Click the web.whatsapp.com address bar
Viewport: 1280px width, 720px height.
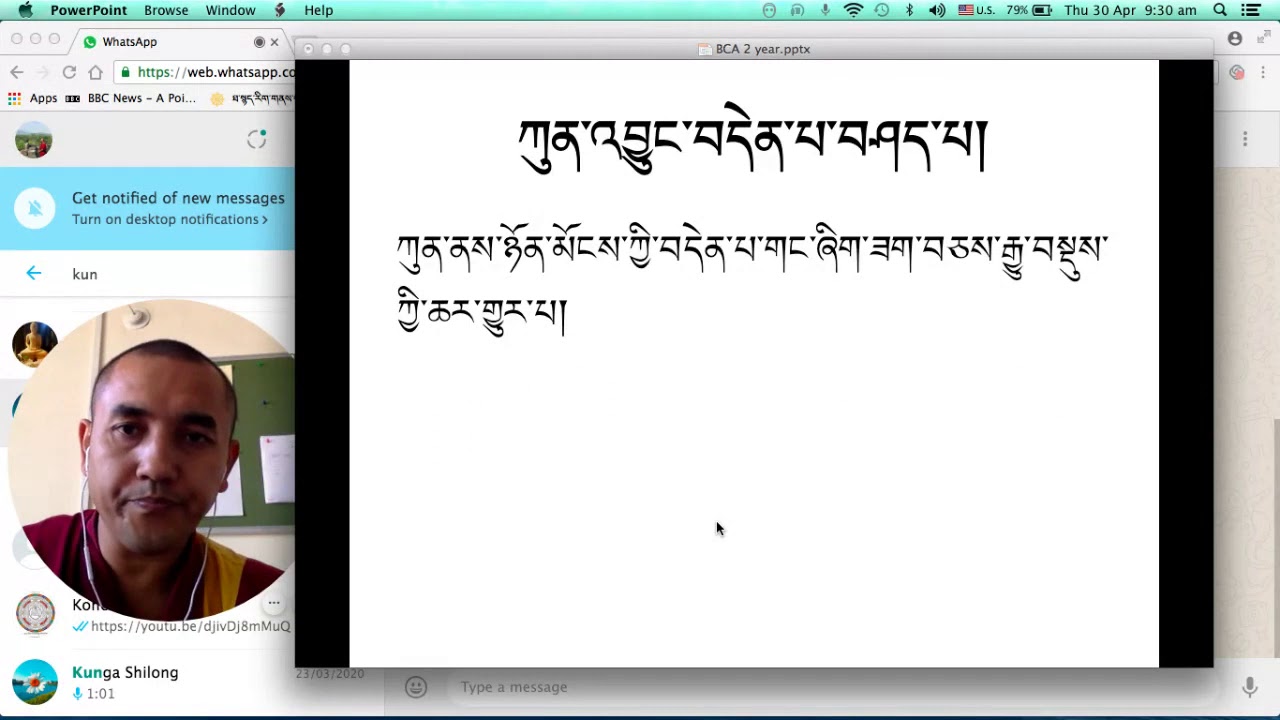pos(205,72)
